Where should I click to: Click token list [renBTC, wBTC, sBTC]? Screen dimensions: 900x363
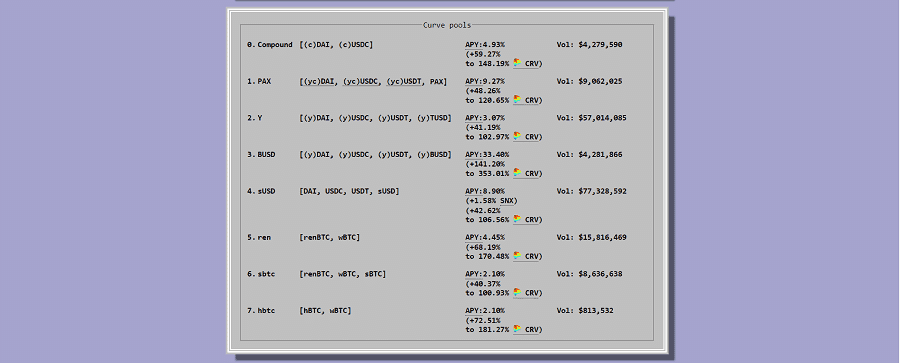(343, 275)
